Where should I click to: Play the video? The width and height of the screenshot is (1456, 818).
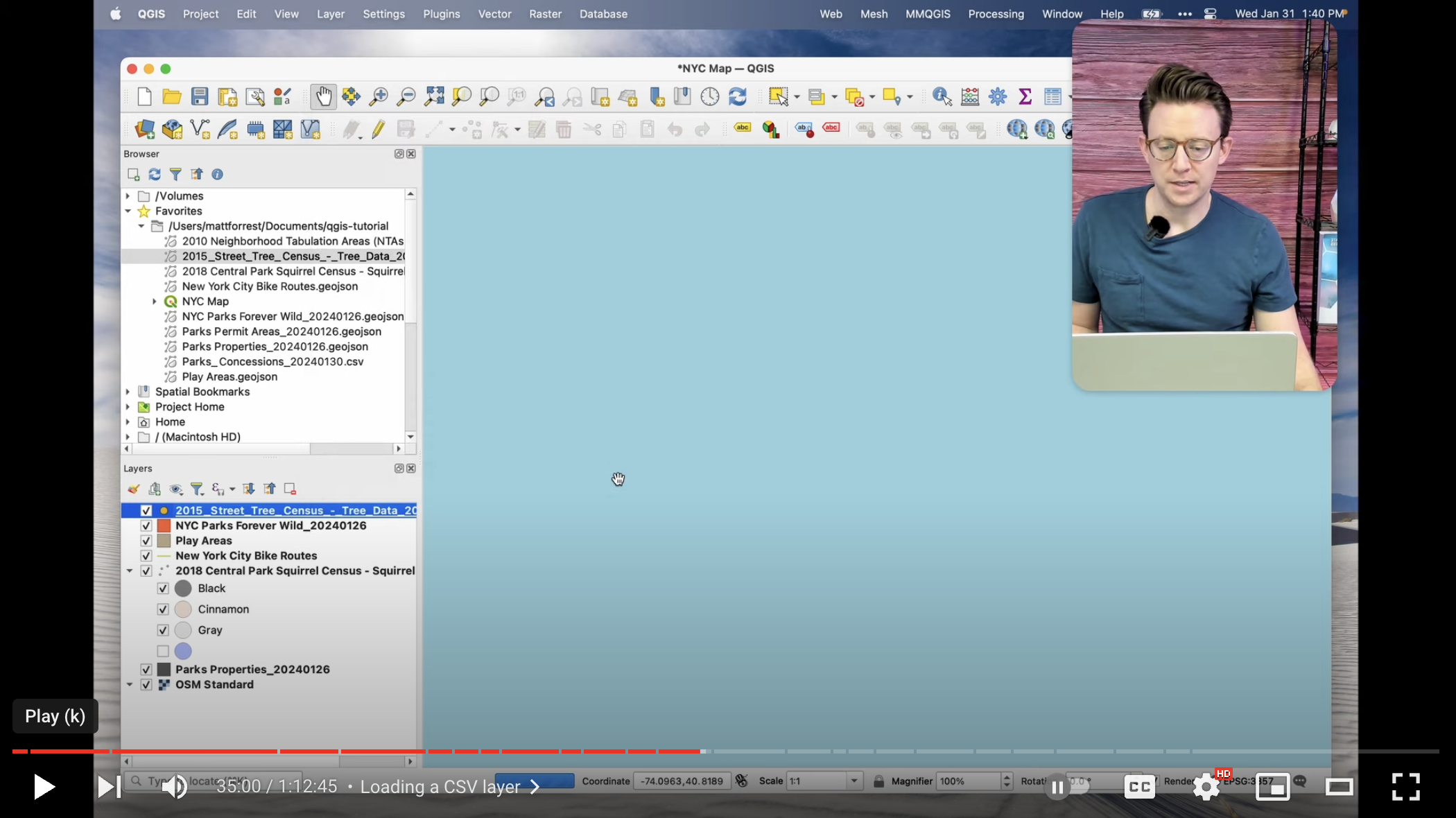pyautogui.click(x=44, y=787)
